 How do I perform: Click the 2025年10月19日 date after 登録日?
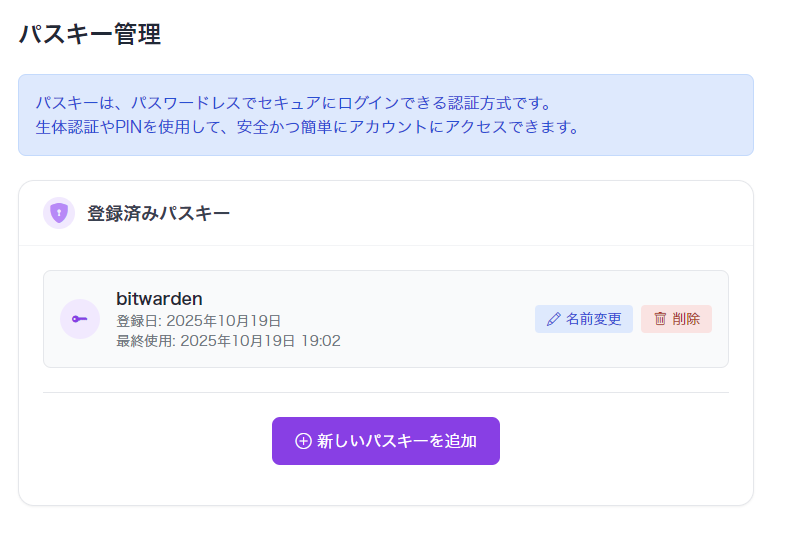click(x=223, y=321)
